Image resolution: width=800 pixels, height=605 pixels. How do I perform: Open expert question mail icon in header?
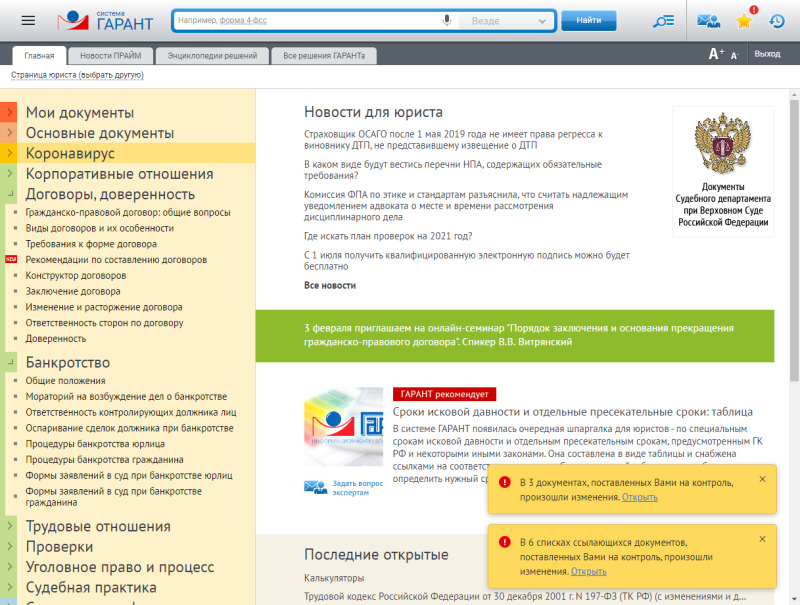click(x=708, y=21)
